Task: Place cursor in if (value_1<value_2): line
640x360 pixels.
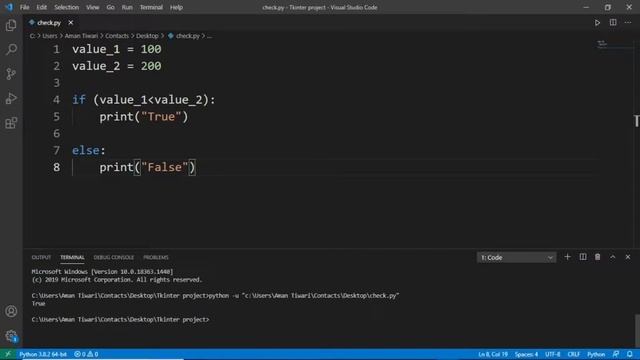Action: point(144,100)
